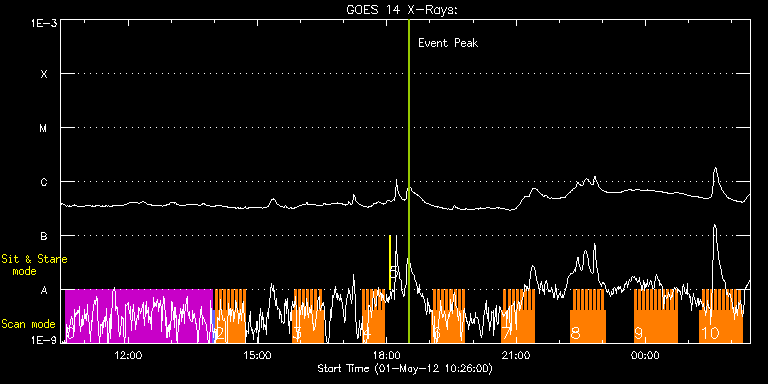Screen dimensions: 768x384
Task: Click the 12:00 time tick label
Action: coord(128,355)
